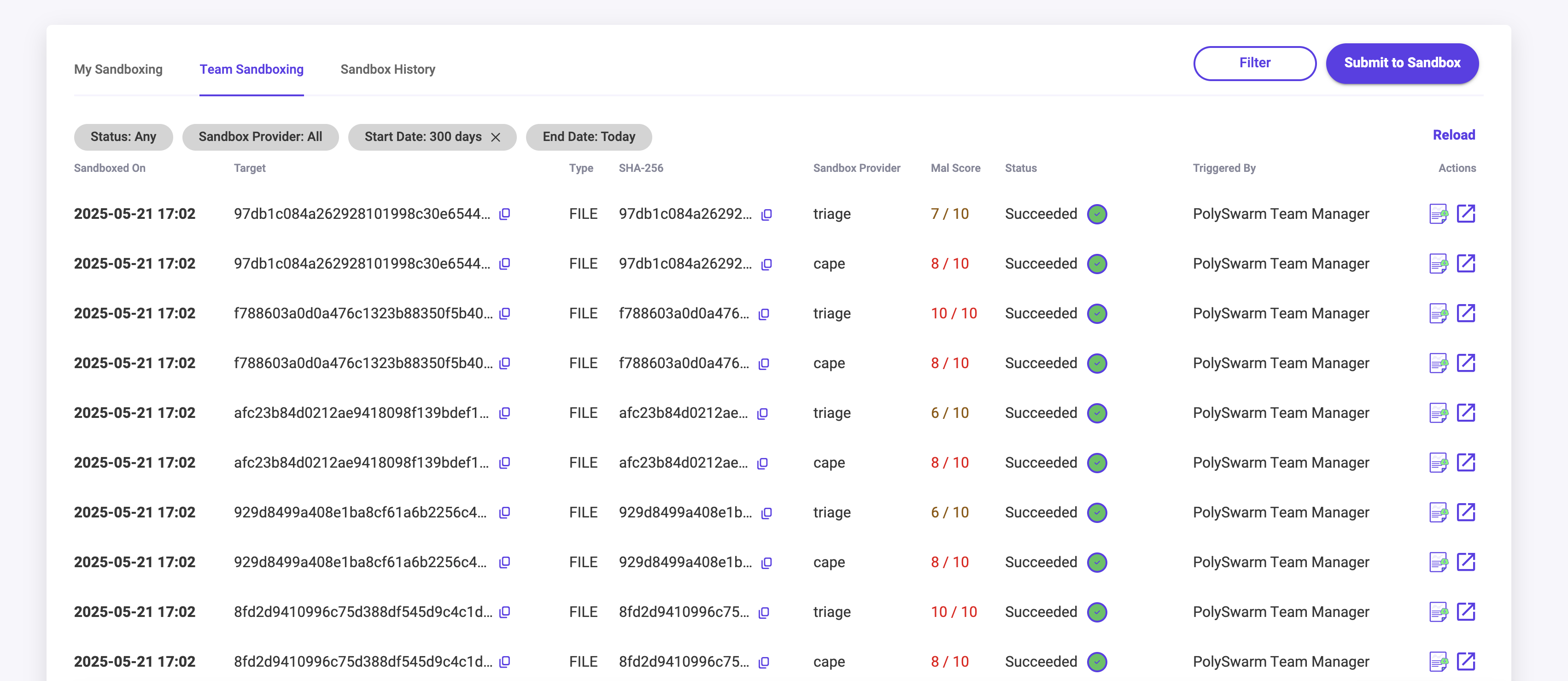
Task: Switch to My Sandboxing tab
Action: coord(118,70)
